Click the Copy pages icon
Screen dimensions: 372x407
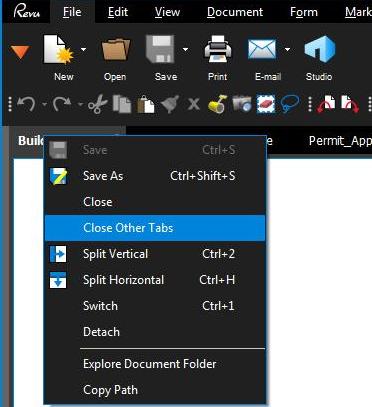click(x=122, y=104)
